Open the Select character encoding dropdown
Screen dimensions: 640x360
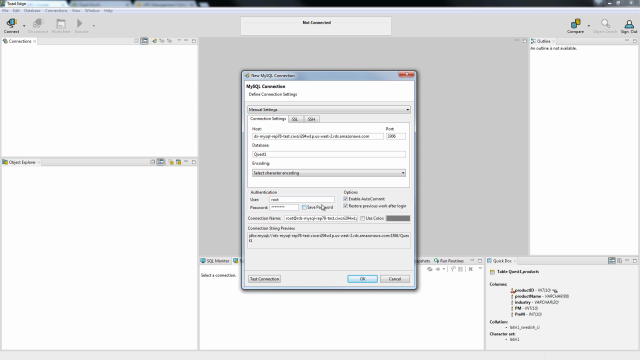329,173
